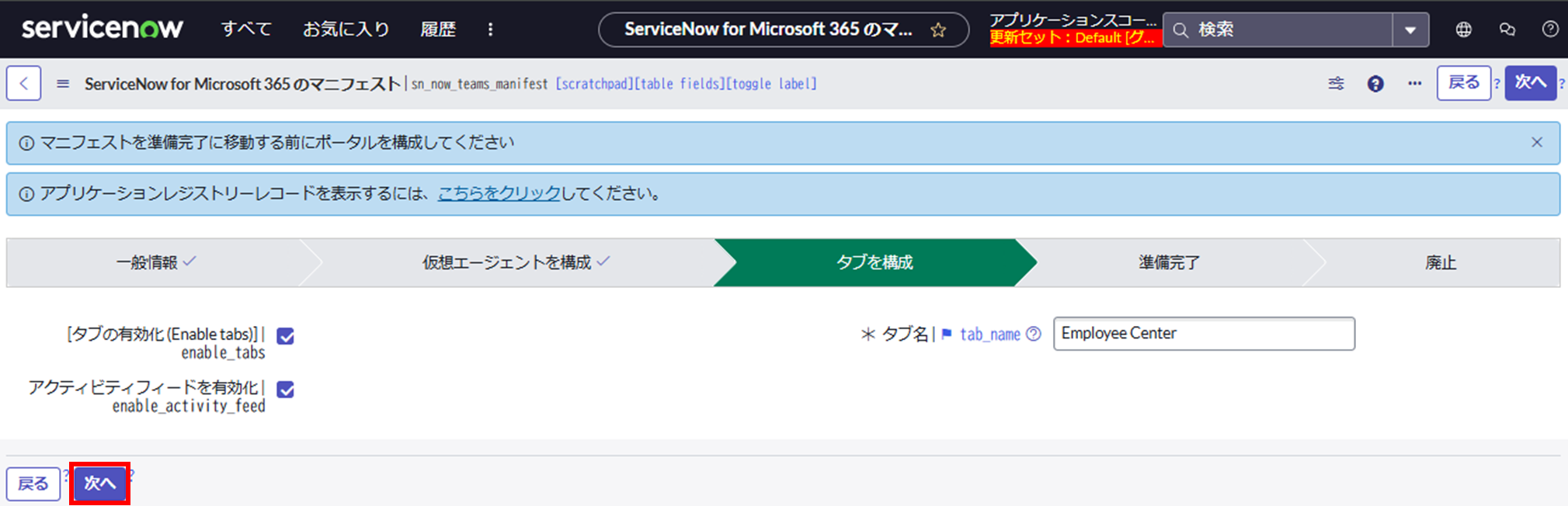The width and height of the screenshot is (1568, 506).
Task: Open more options ellipsis in form header
Action: coord(1415,83)
